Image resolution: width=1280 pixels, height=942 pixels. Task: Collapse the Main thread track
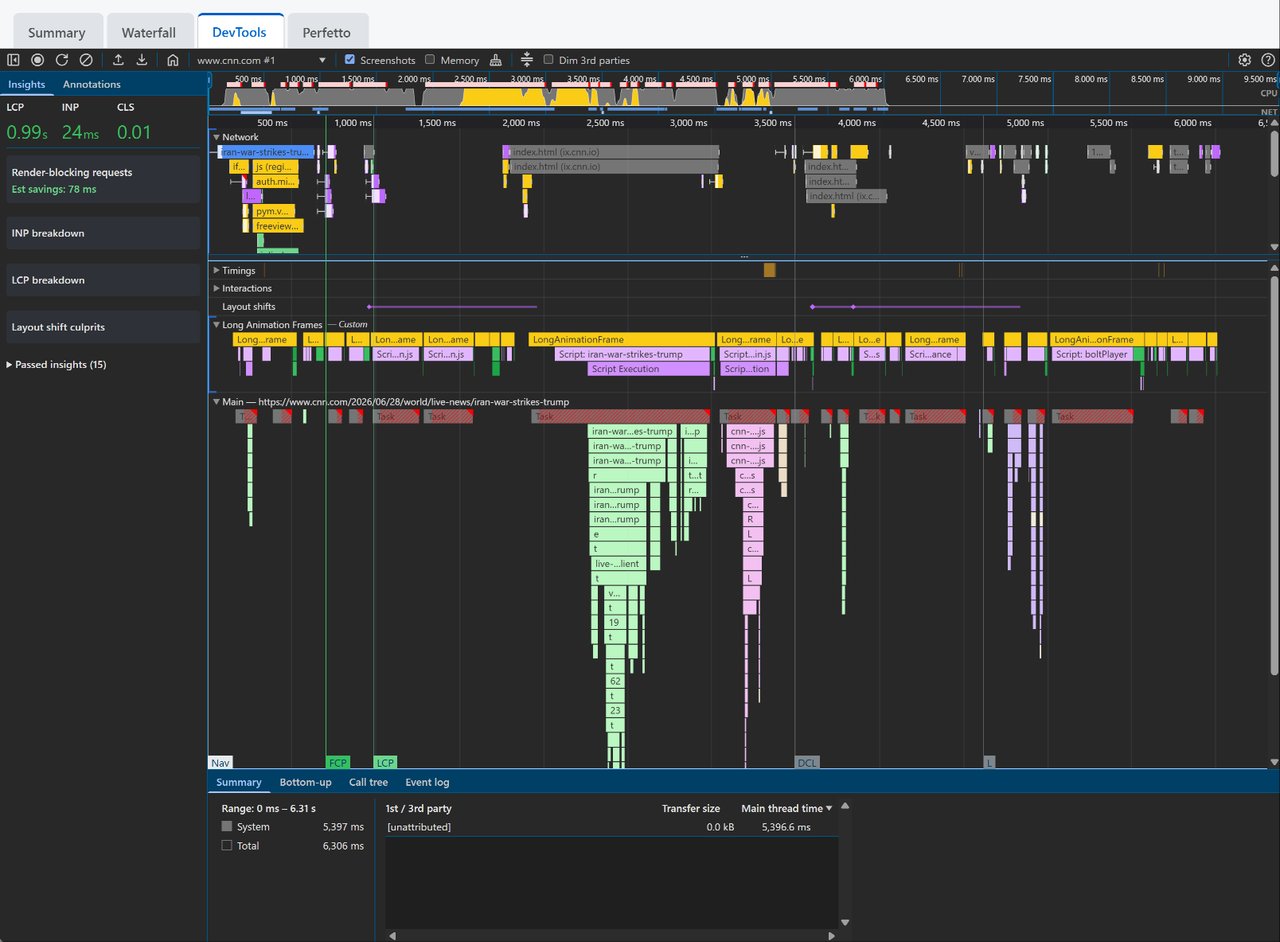[216, 402]
